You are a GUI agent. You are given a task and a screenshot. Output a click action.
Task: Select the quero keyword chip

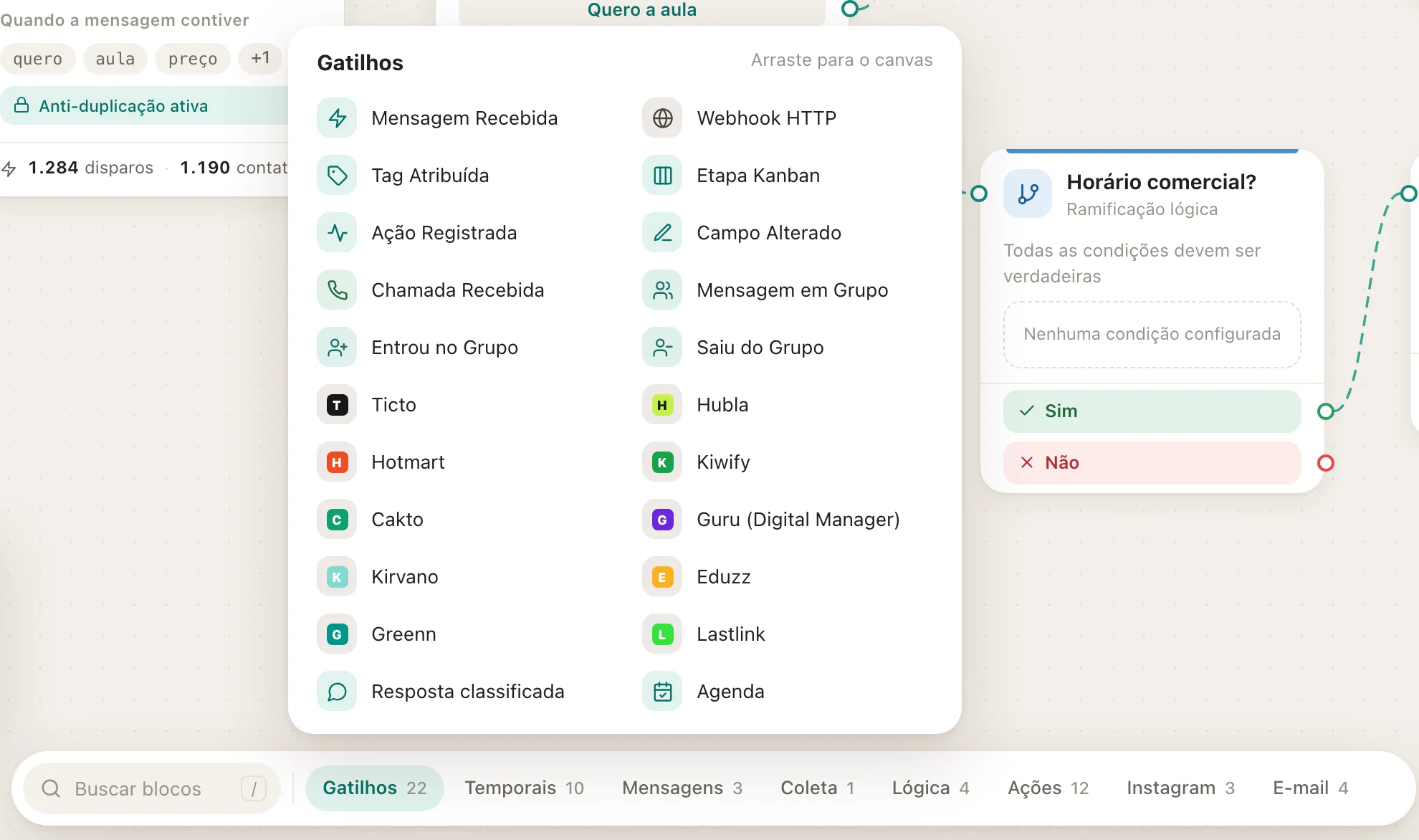[x=37, y=58]
